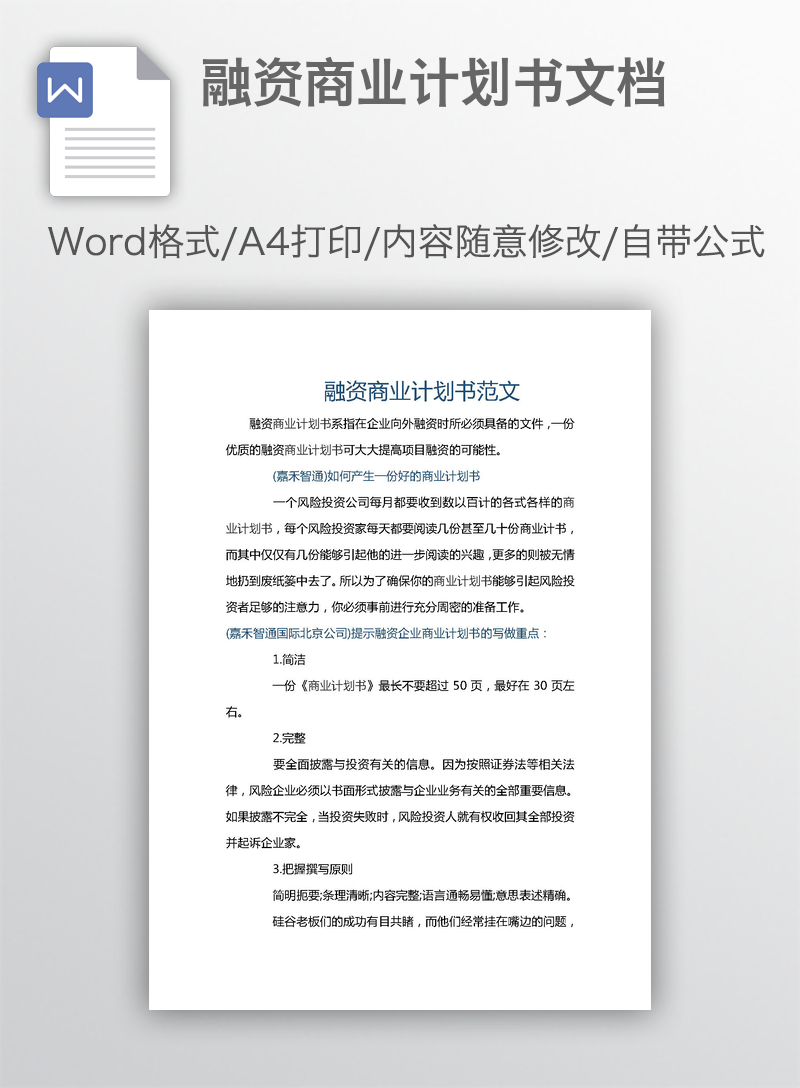
Task: Select the line (嘉禾智通)如何产生一份好的商业计划书
Action: [x=376, y=476]
